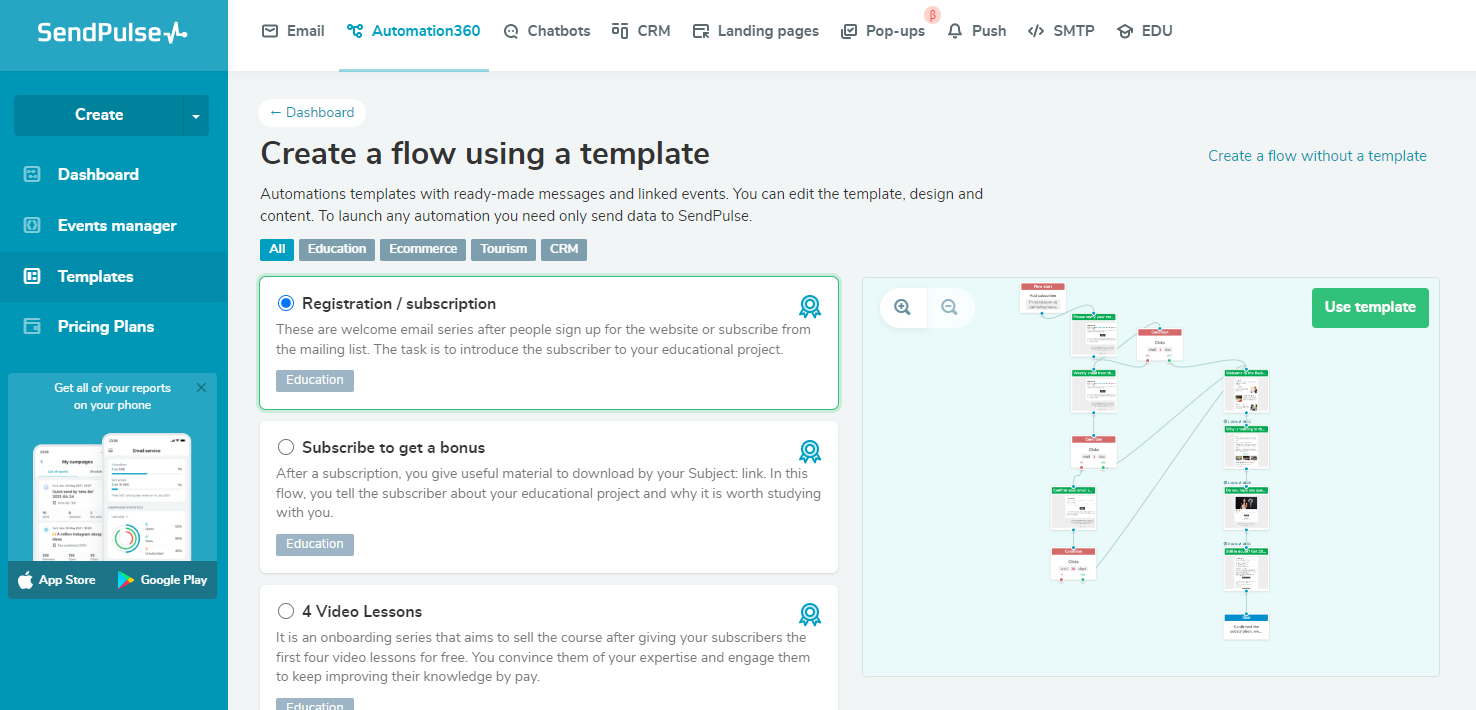Image resolution: width=1476 pixels, height=710 pixels.
Task: Click award badge on 4 Video Lessons card
Action: 809,614
